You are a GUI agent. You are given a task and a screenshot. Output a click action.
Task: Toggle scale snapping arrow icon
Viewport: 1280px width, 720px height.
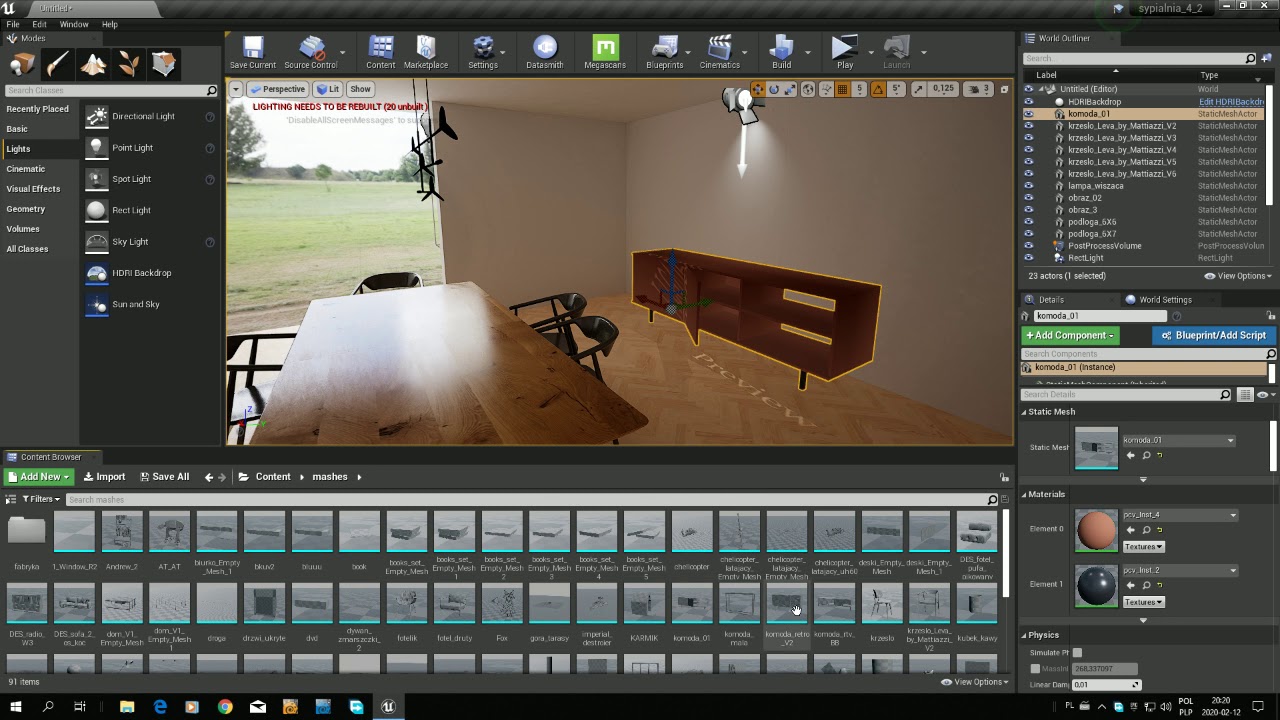point(918,89)
